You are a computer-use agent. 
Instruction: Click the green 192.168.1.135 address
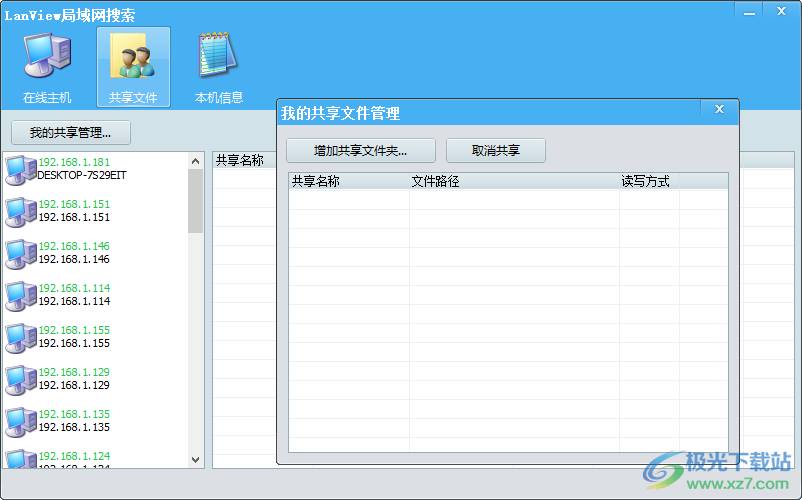tap(74, 414)
